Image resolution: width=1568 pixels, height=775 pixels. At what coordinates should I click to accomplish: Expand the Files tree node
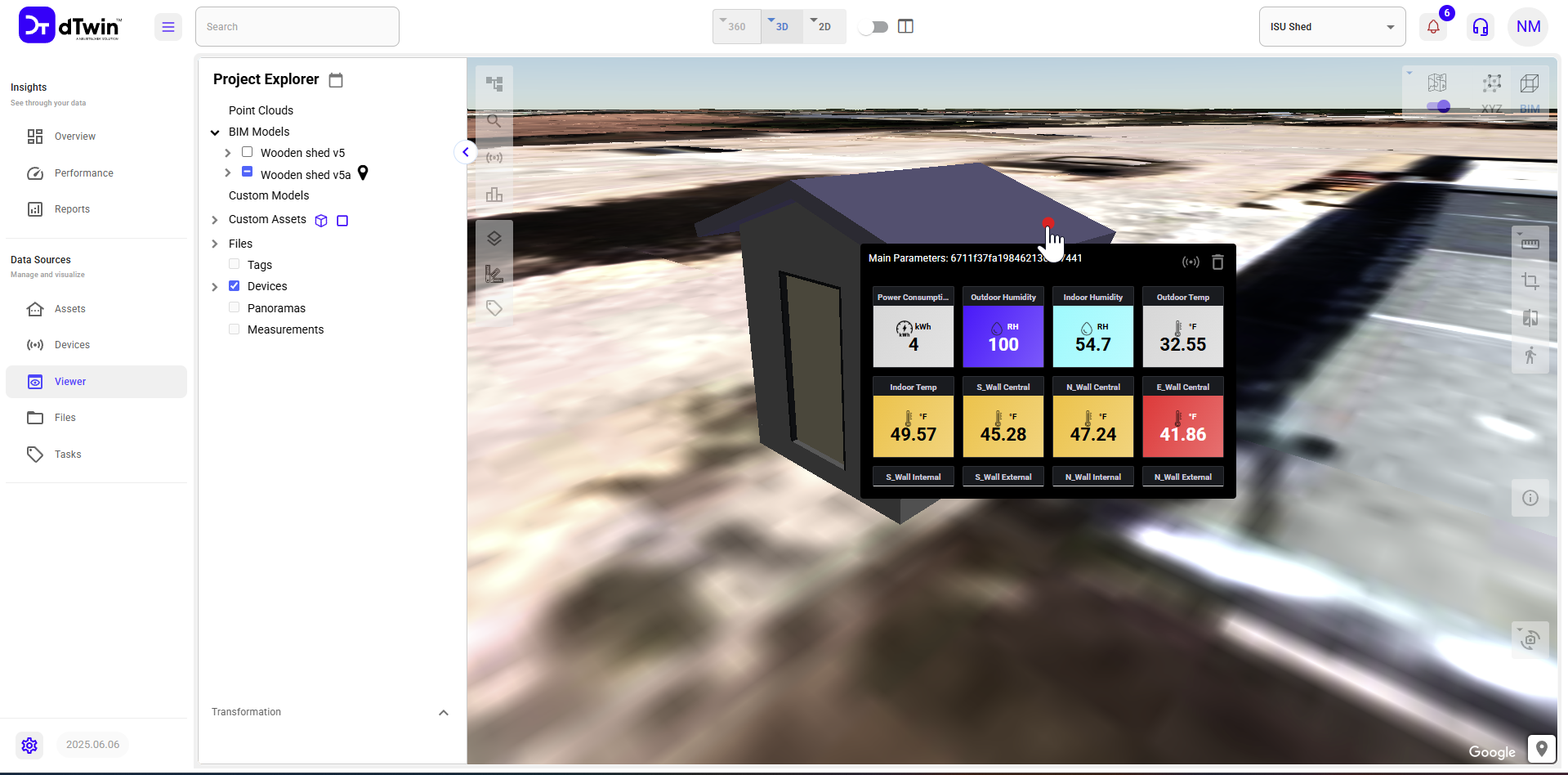tap(215, 244)
